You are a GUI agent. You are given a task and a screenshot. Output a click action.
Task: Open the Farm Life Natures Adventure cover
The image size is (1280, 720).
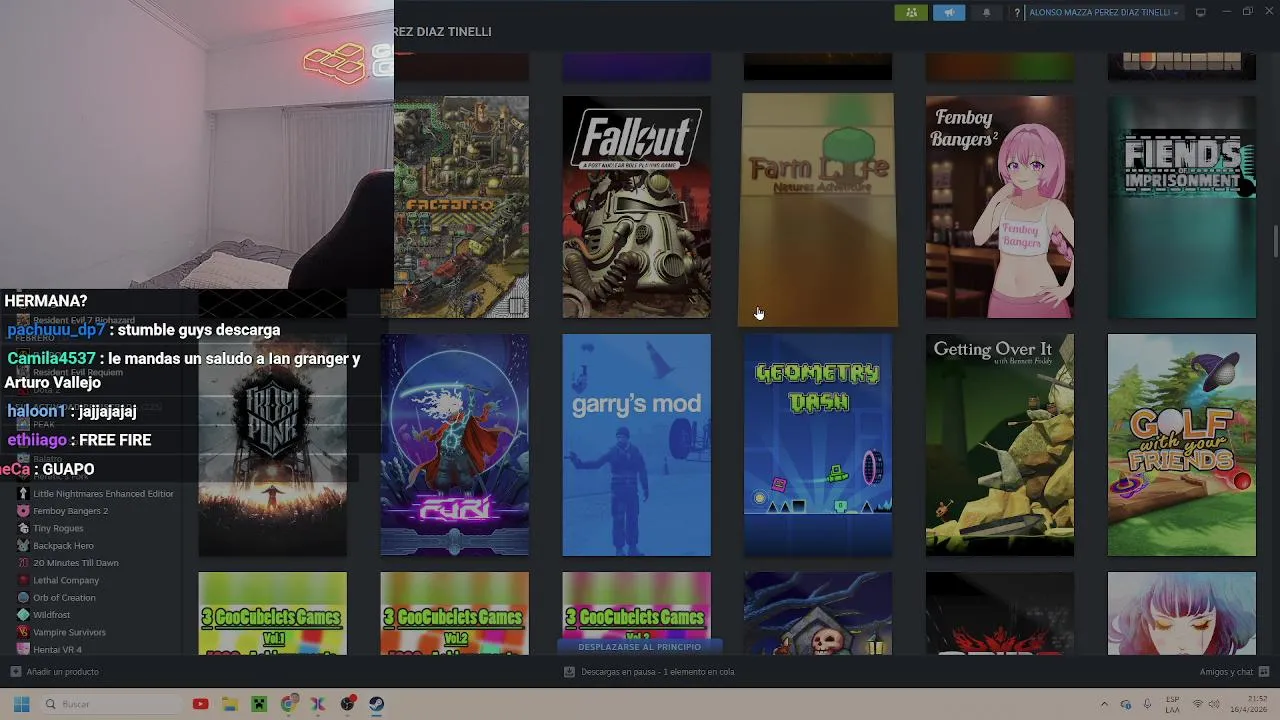click(x=818, y=210)
